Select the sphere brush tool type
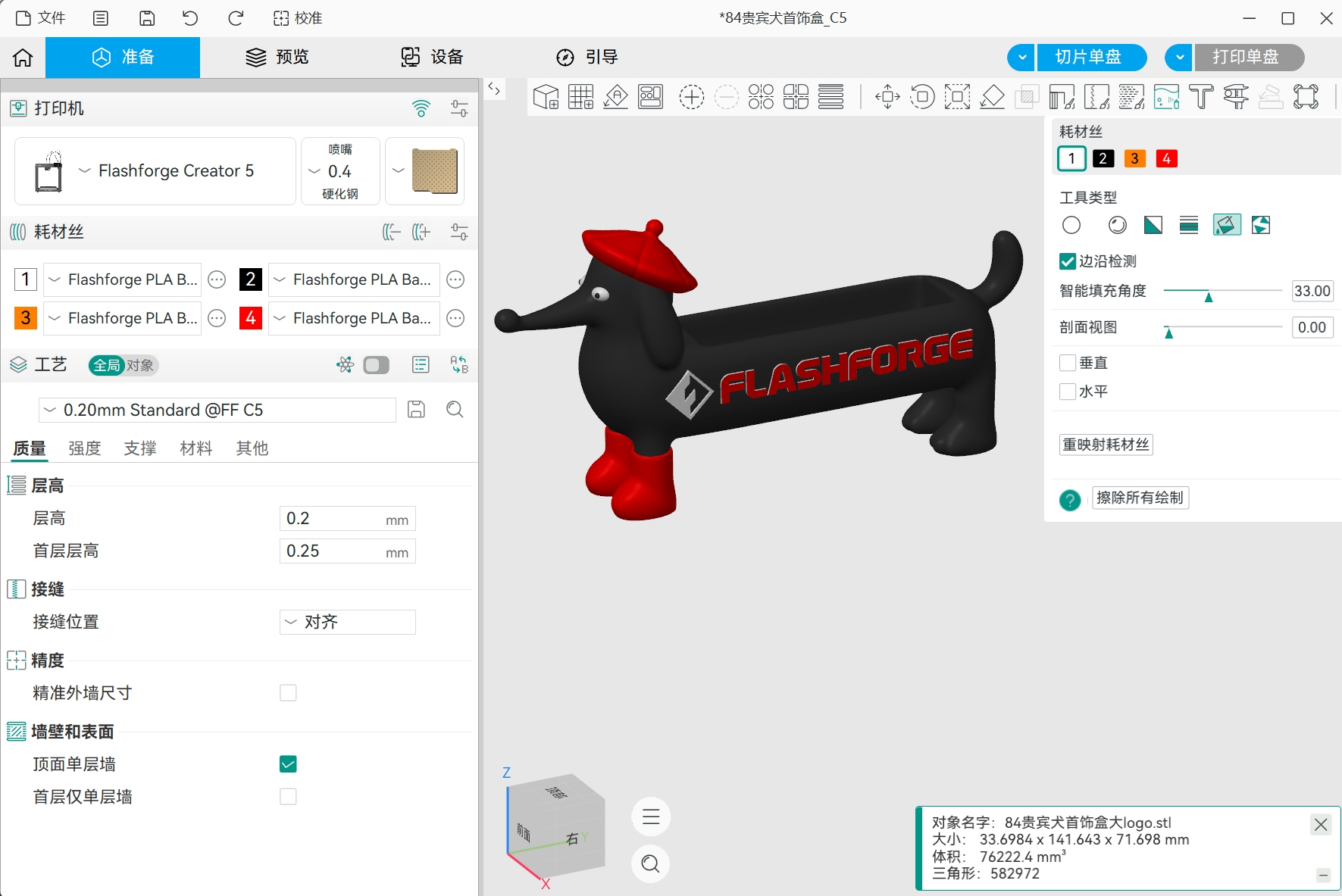Viewport: 1342px width, 896px height. coord(1117,225)
